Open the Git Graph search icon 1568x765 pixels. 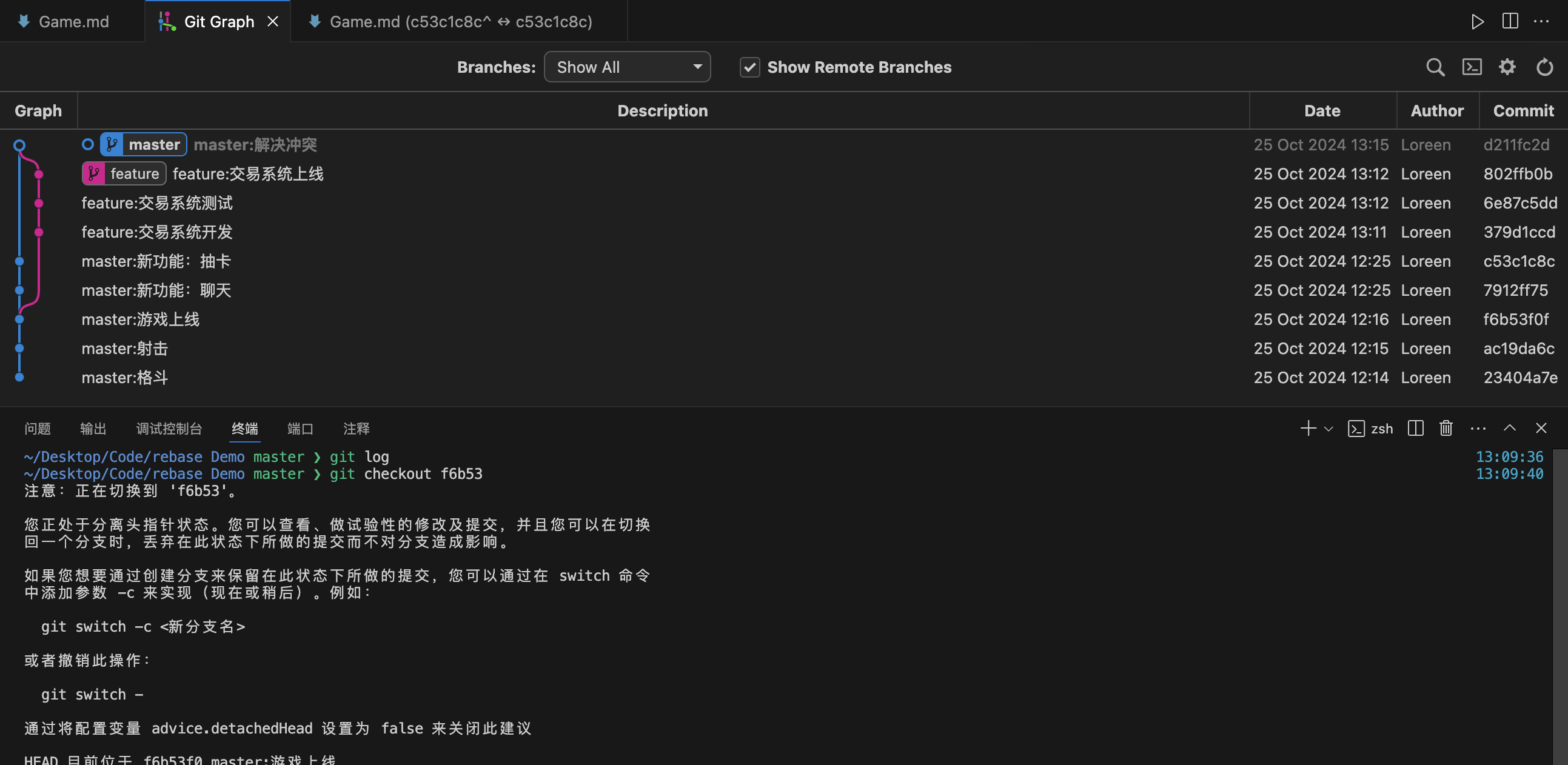point(1435,67)
